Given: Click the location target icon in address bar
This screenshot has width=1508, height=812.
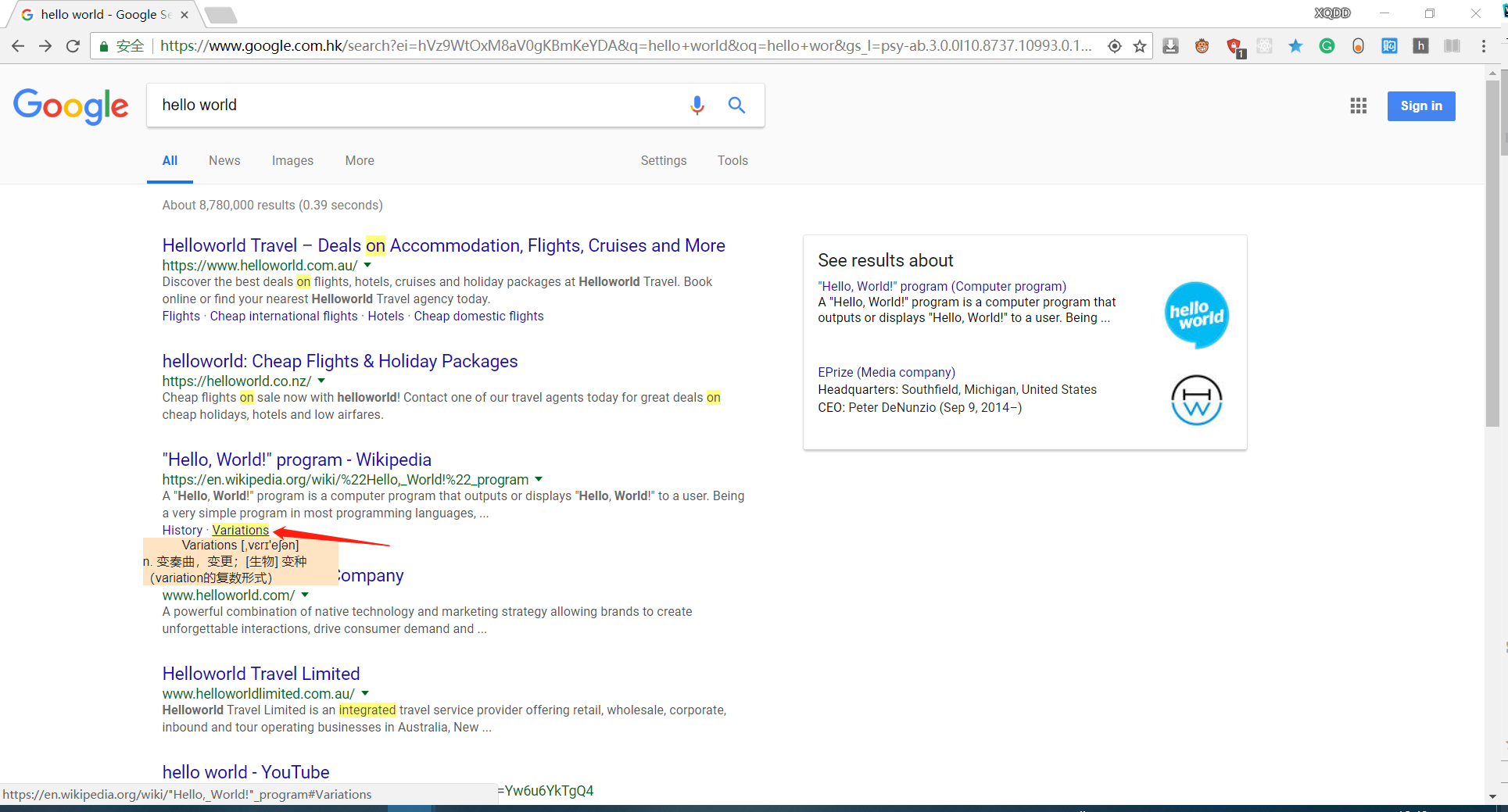Looking at the screenshot, I should click(1115, 46).
